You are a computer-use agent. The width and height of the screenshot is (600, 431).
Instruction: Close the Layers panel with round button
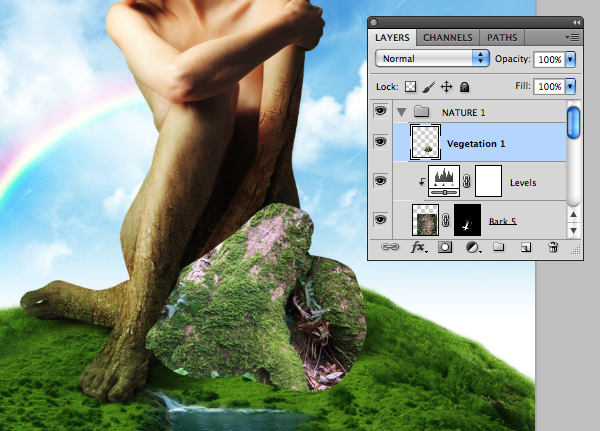tap(374, 23)
